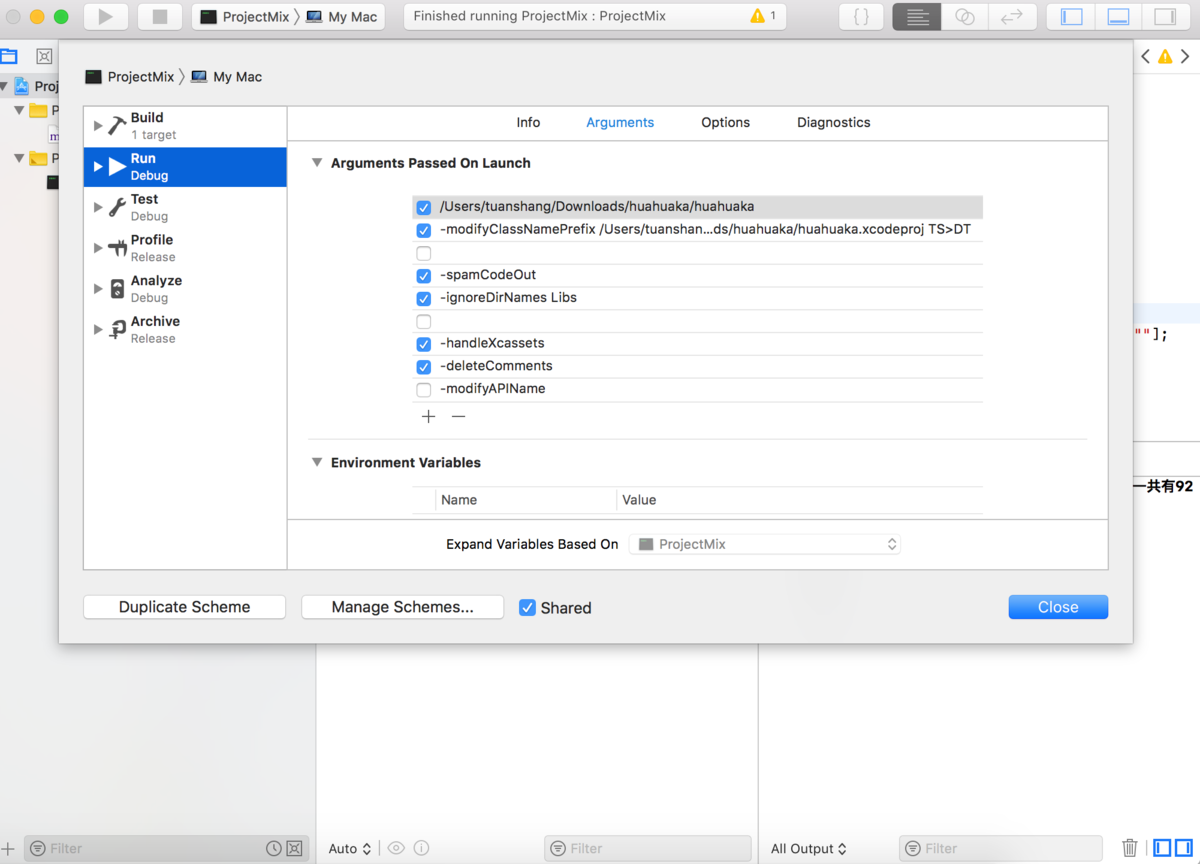Click the Manage Schemes button

[402, 607]
